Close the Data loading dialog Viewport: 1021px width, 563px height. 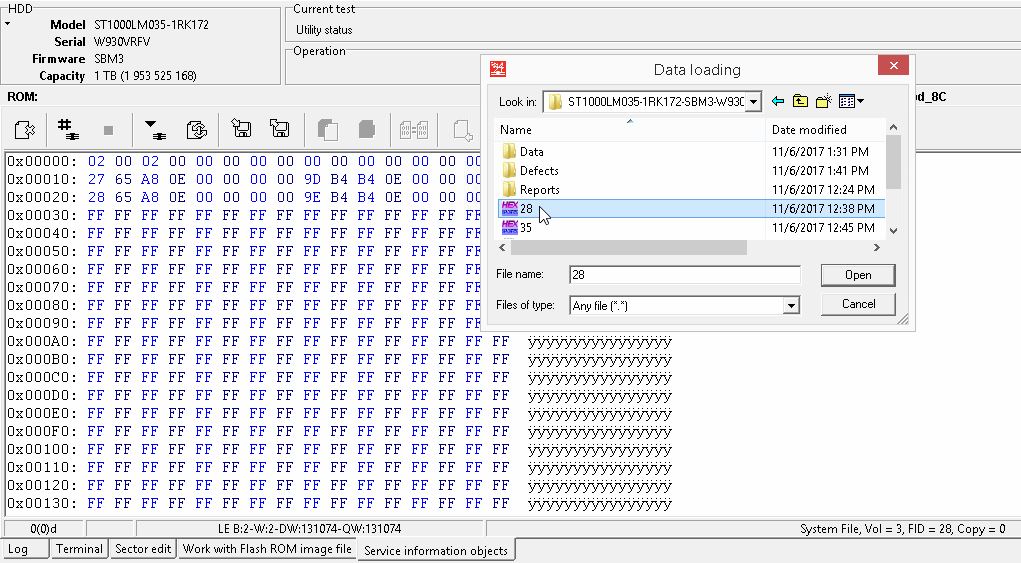(893, 65)
